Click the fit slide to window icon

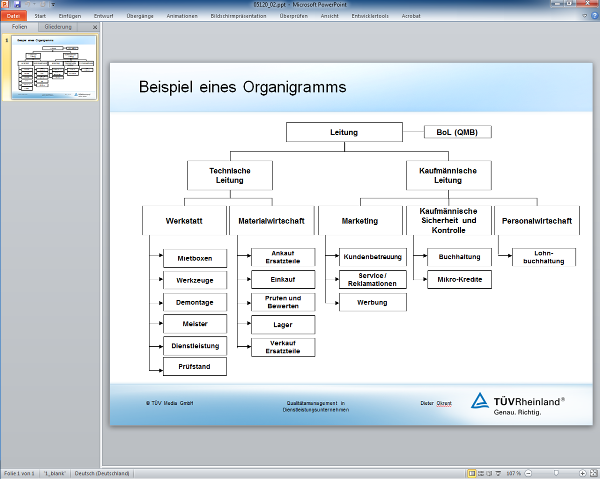(x=592, y=473)
